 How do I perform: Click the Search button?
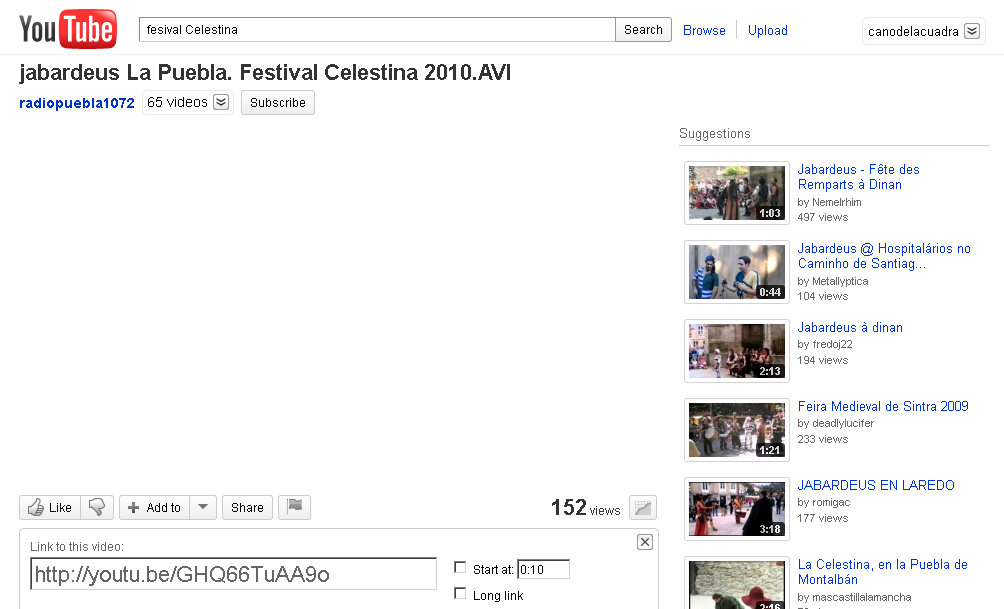(643, 29)
